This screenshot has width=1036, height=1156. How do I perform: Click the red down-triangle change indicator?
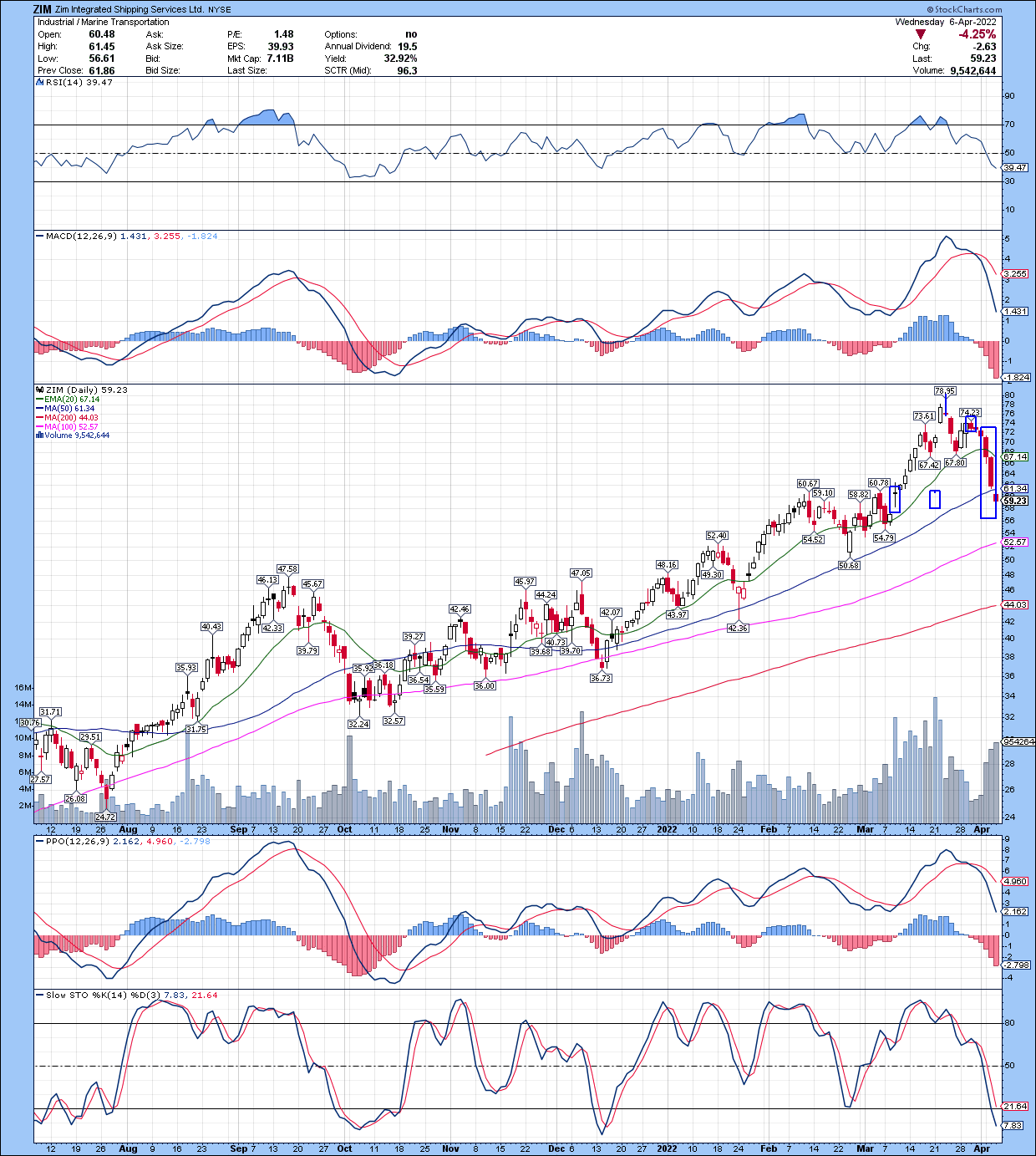click(921, 34)
